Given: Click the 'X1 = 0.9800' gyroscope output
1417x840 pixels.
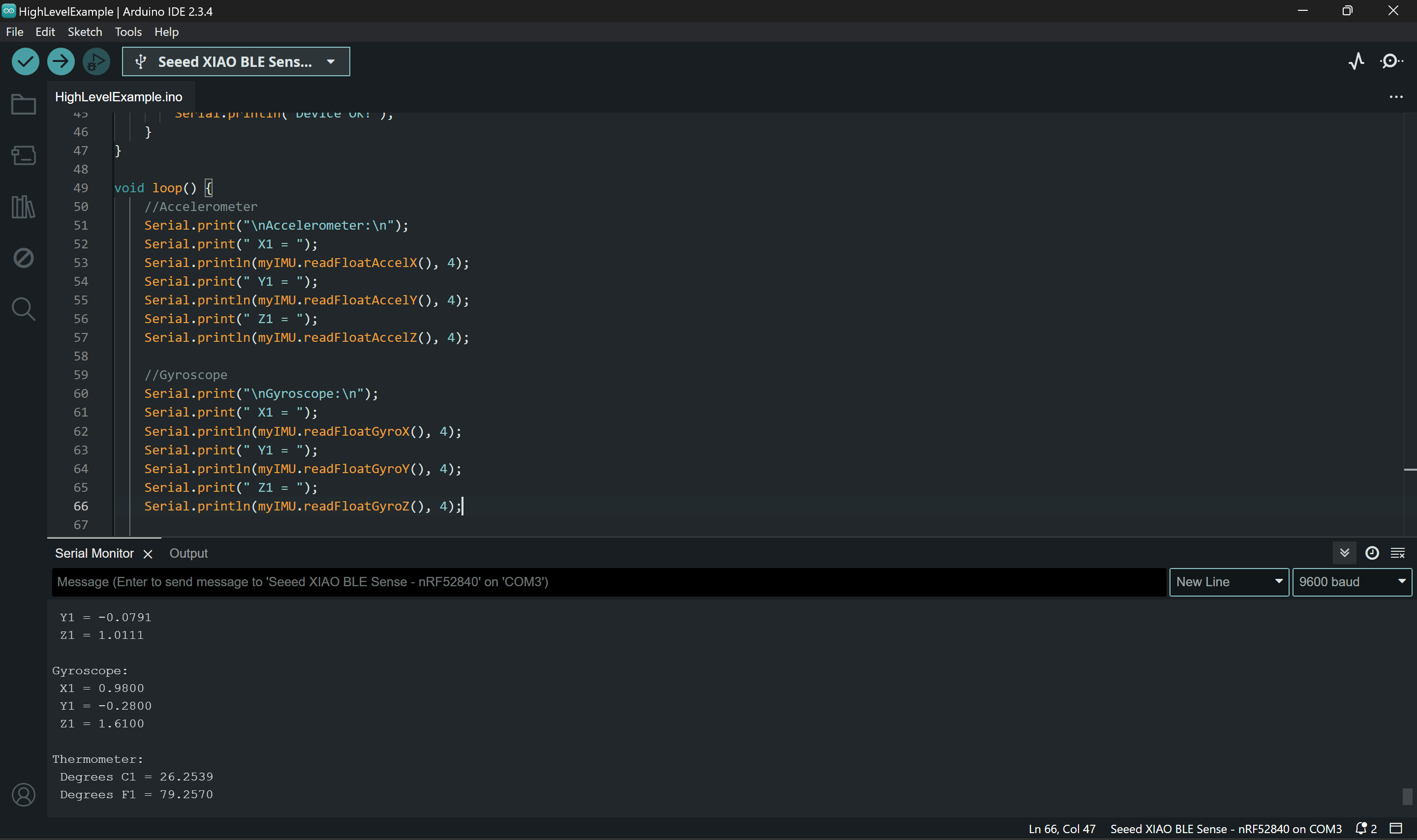Looking at the screenshot, I should point(102,689).
